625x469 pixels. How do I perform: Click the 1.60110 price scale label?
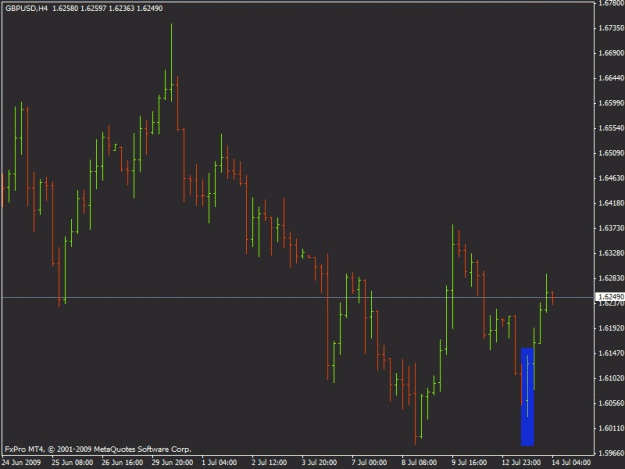click(611, 428)
